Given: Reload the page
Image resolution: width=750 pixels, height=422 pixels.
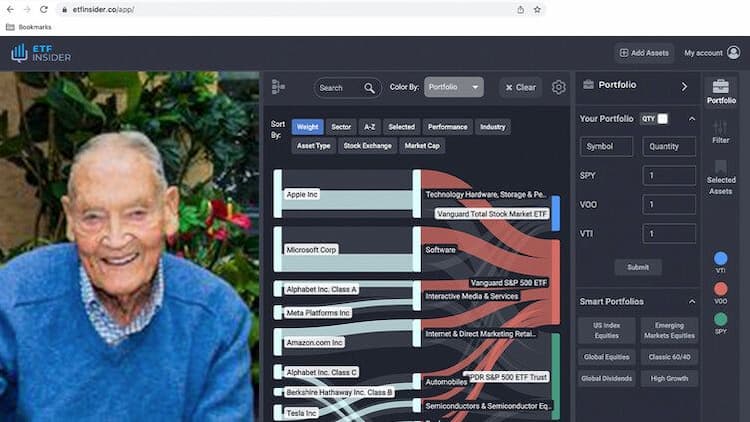Looking at the screenshot, I should pyautogui.click(x=44, y=10).
